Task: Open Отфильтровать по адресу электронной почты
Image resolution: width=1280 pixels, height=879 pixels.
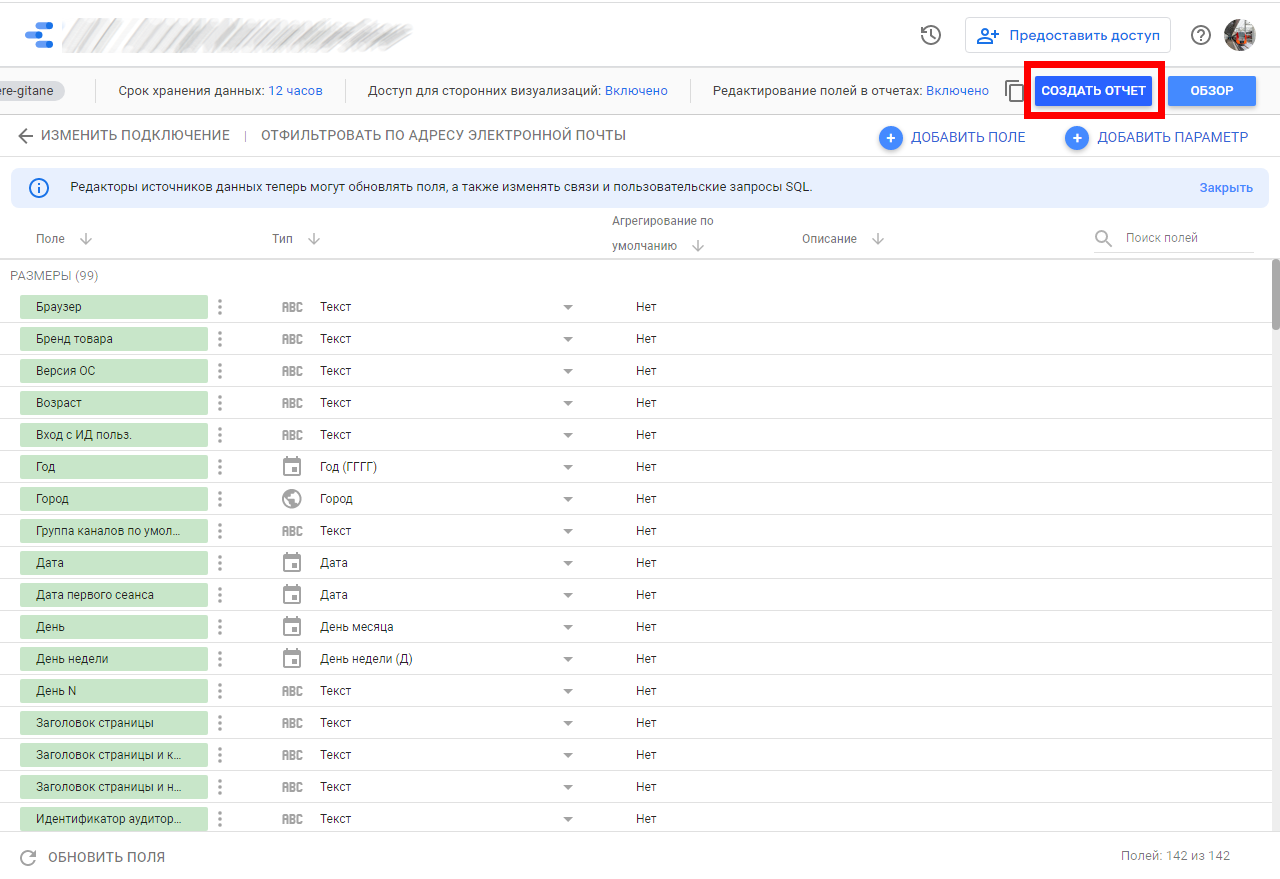Action: point(443,136)
